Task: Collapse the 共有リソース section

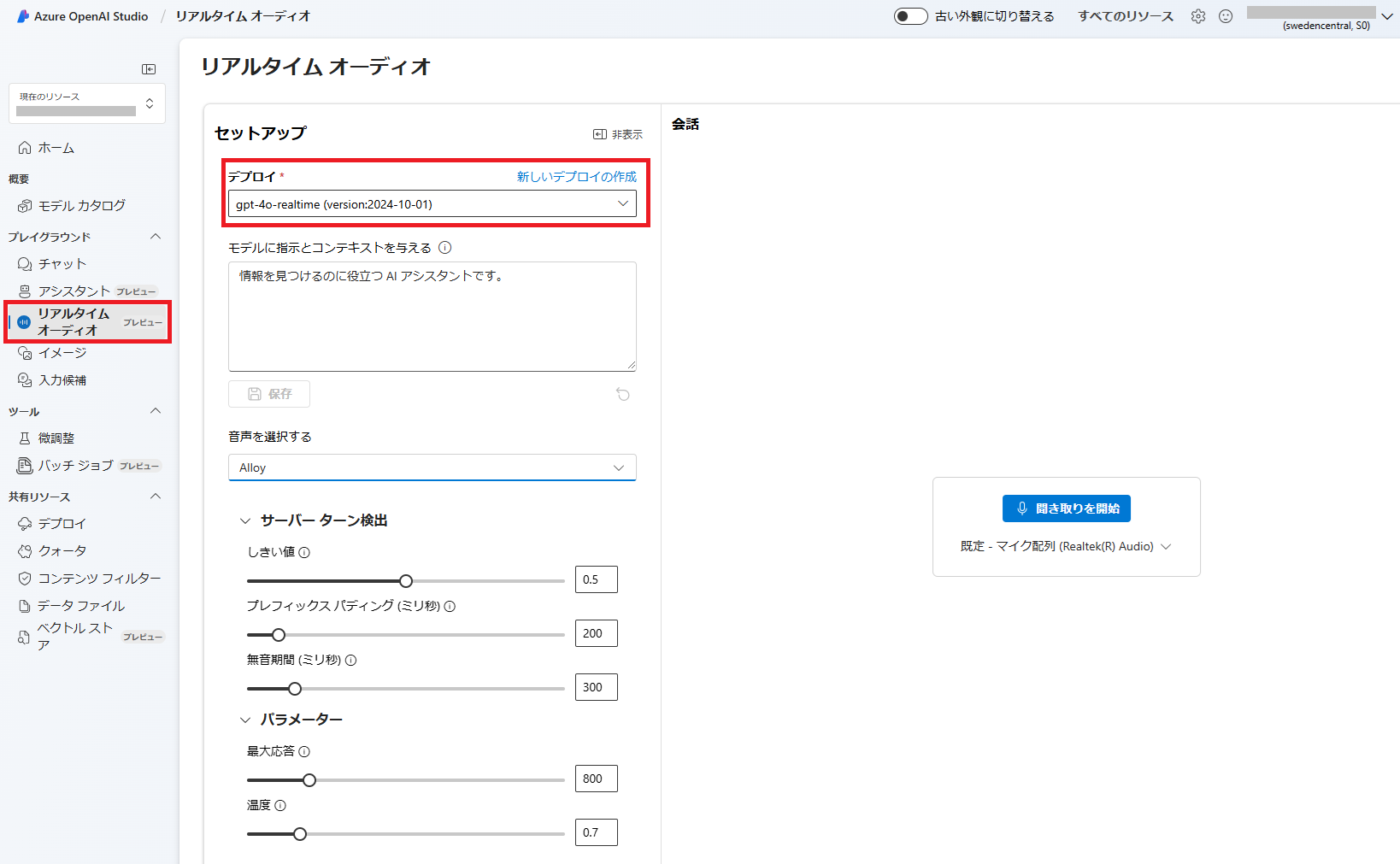Action: pos(156,497)
